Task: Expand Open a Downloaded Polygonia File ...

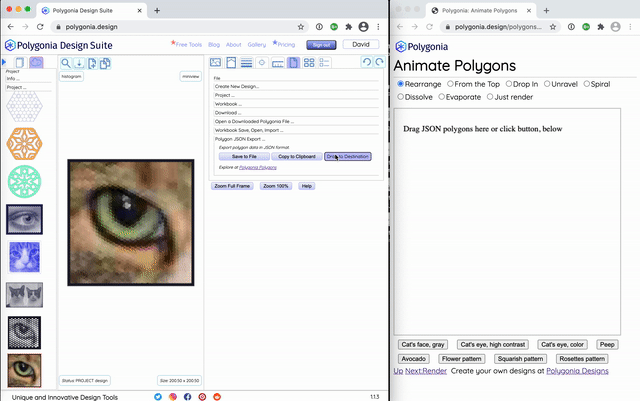Action: [296, 121]
